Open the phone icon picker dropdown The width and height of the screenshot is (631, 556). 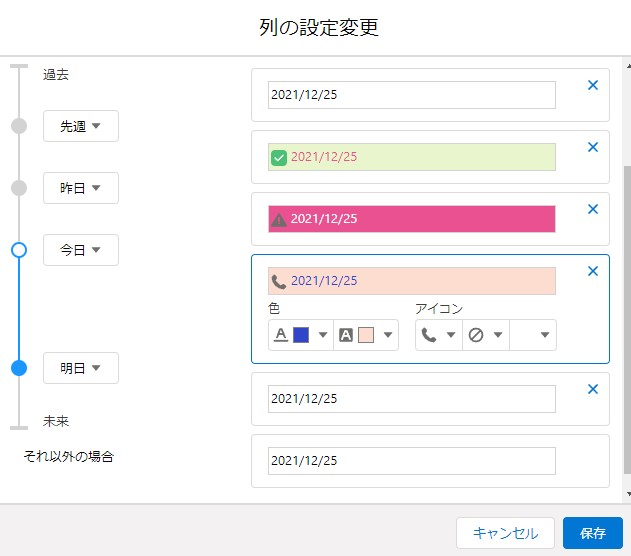[439, 335]
